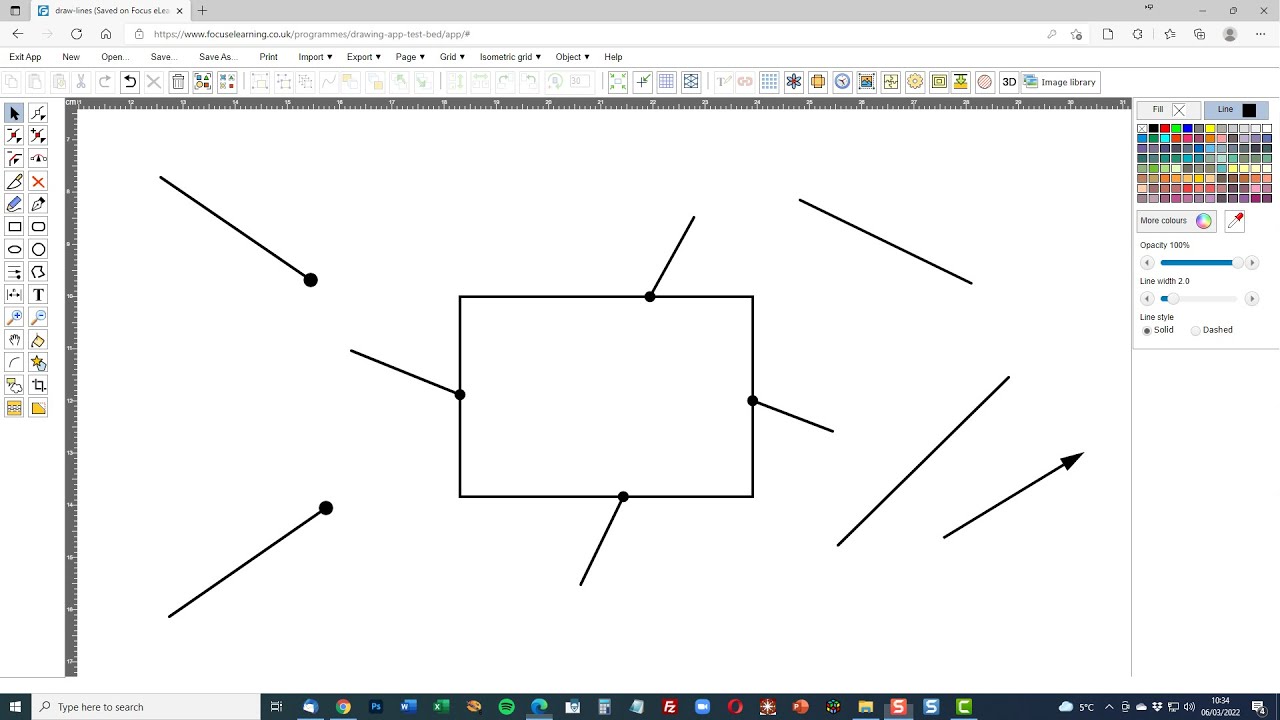
Task: Pick the yellow colour swatch
Action: (x=1210, y=129)
